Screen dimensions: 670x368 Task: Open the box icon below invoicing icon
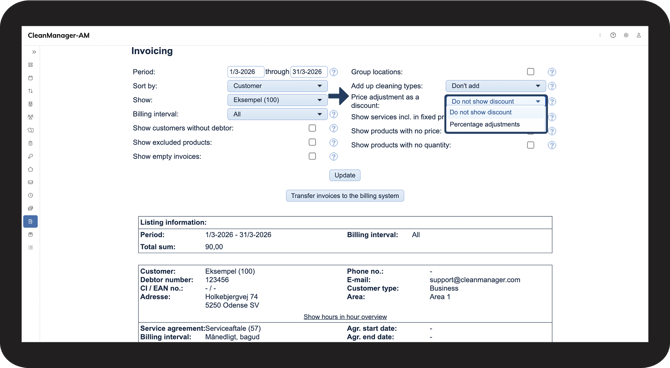[x=30, y=235]
